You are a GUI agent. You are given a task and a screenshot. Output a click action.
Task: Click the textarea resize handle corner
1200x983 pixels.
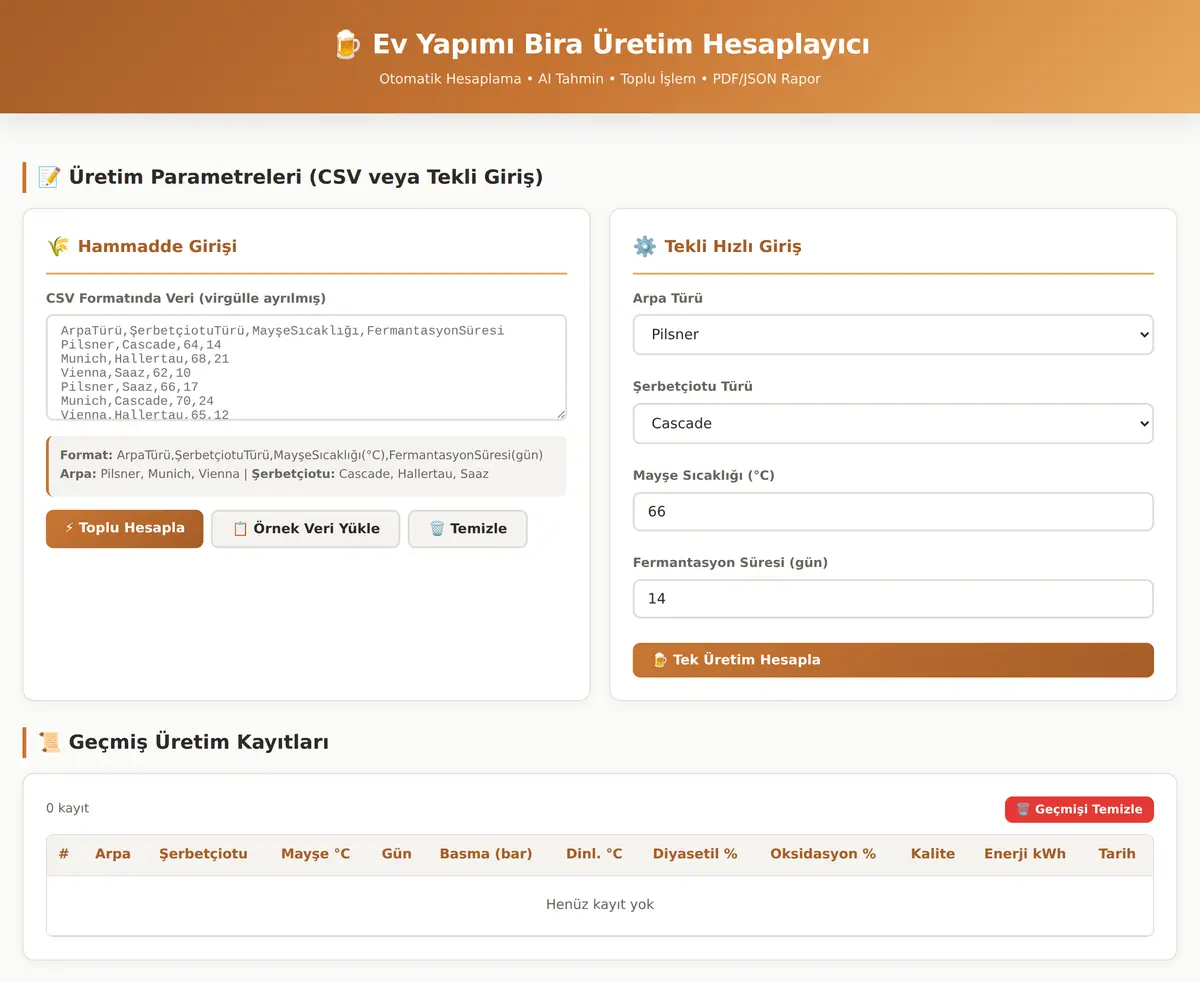[x=560, y=413]
